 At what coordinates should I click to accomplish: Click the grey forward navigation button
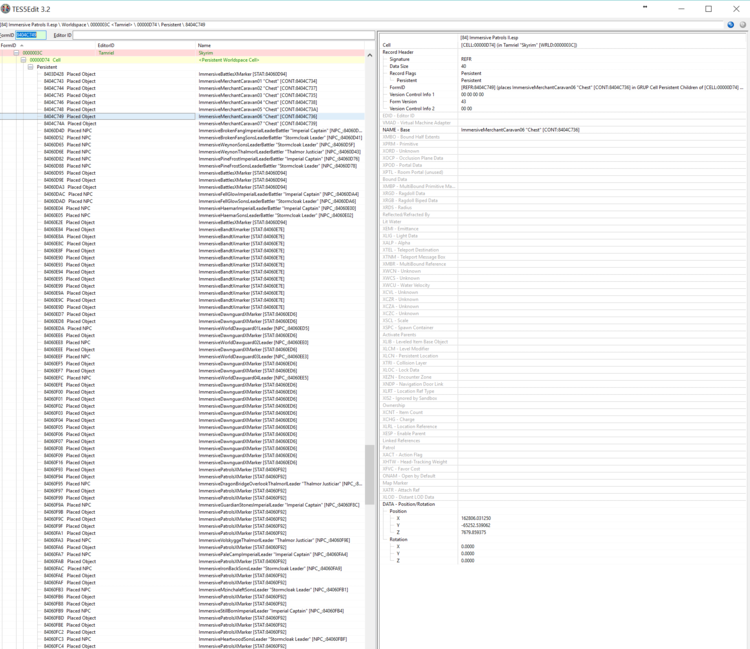[742, 25]
